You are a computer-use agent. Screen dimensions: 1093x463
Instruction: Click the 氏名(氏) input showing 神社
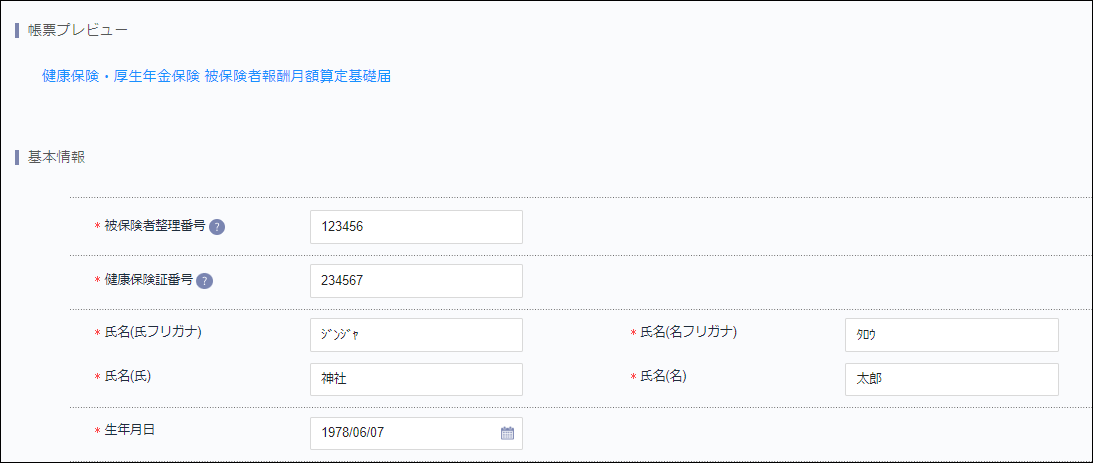click(416, 379)
